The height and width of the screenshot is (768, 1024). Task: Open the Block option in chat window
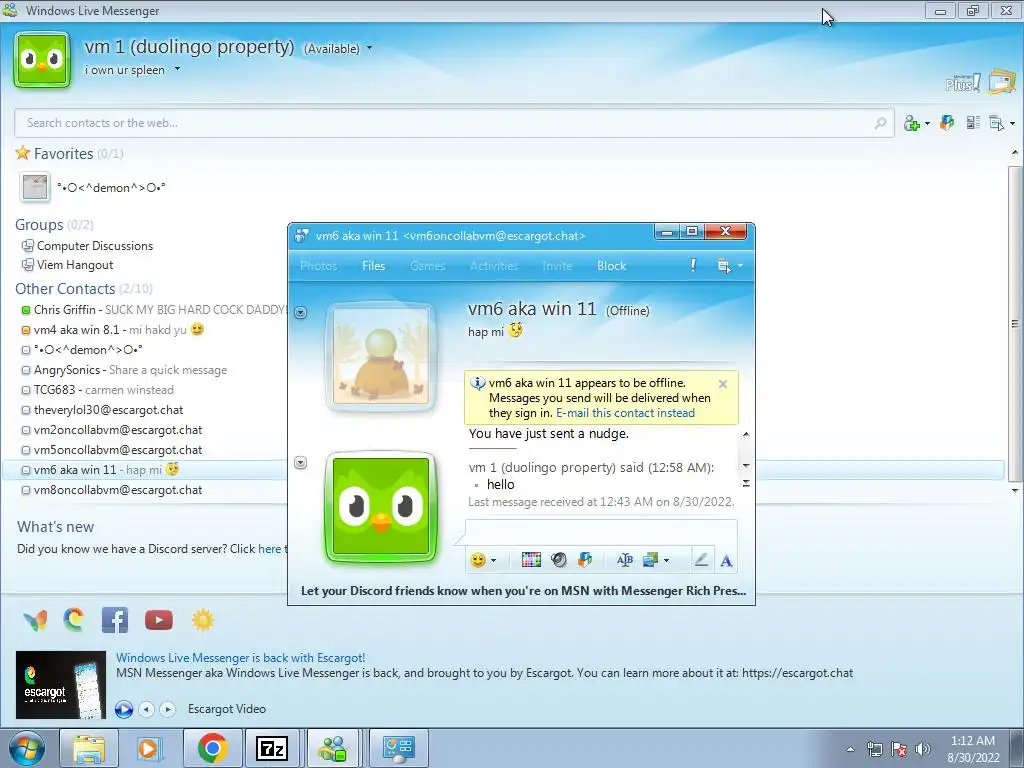(611, 266)
